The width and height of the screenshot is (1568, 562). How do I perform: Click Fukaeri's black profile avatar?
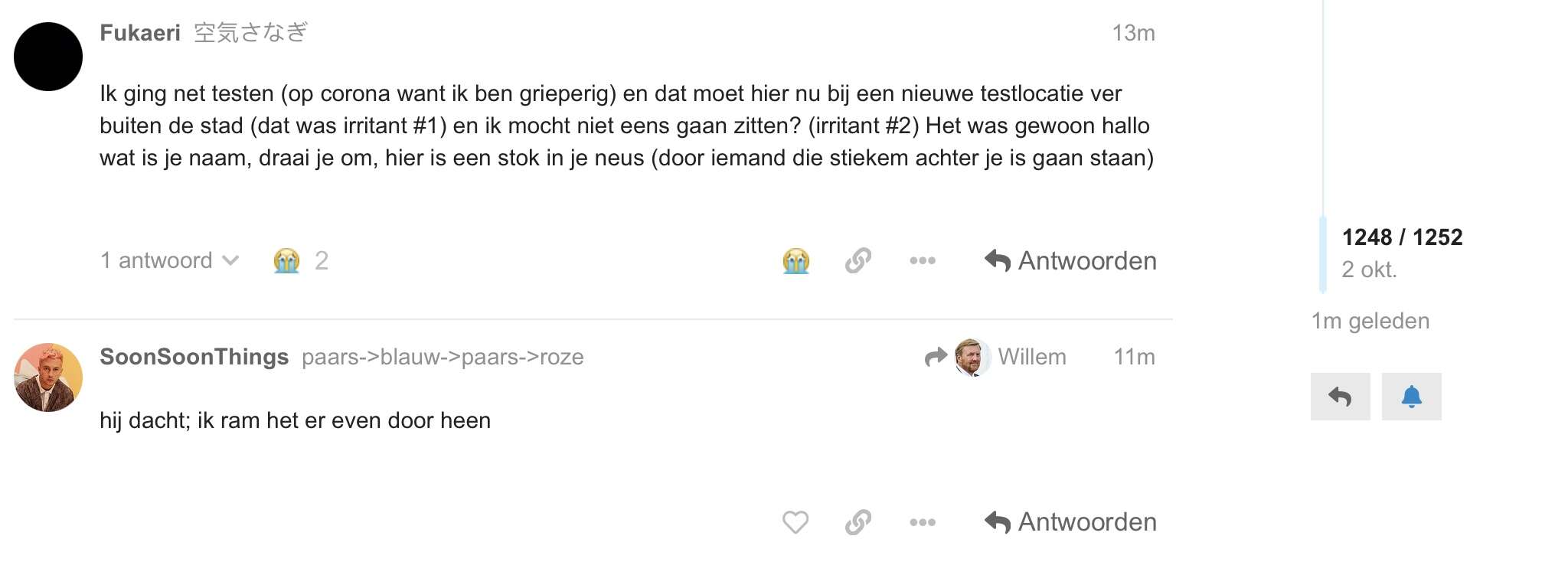(x=48, y=57)
